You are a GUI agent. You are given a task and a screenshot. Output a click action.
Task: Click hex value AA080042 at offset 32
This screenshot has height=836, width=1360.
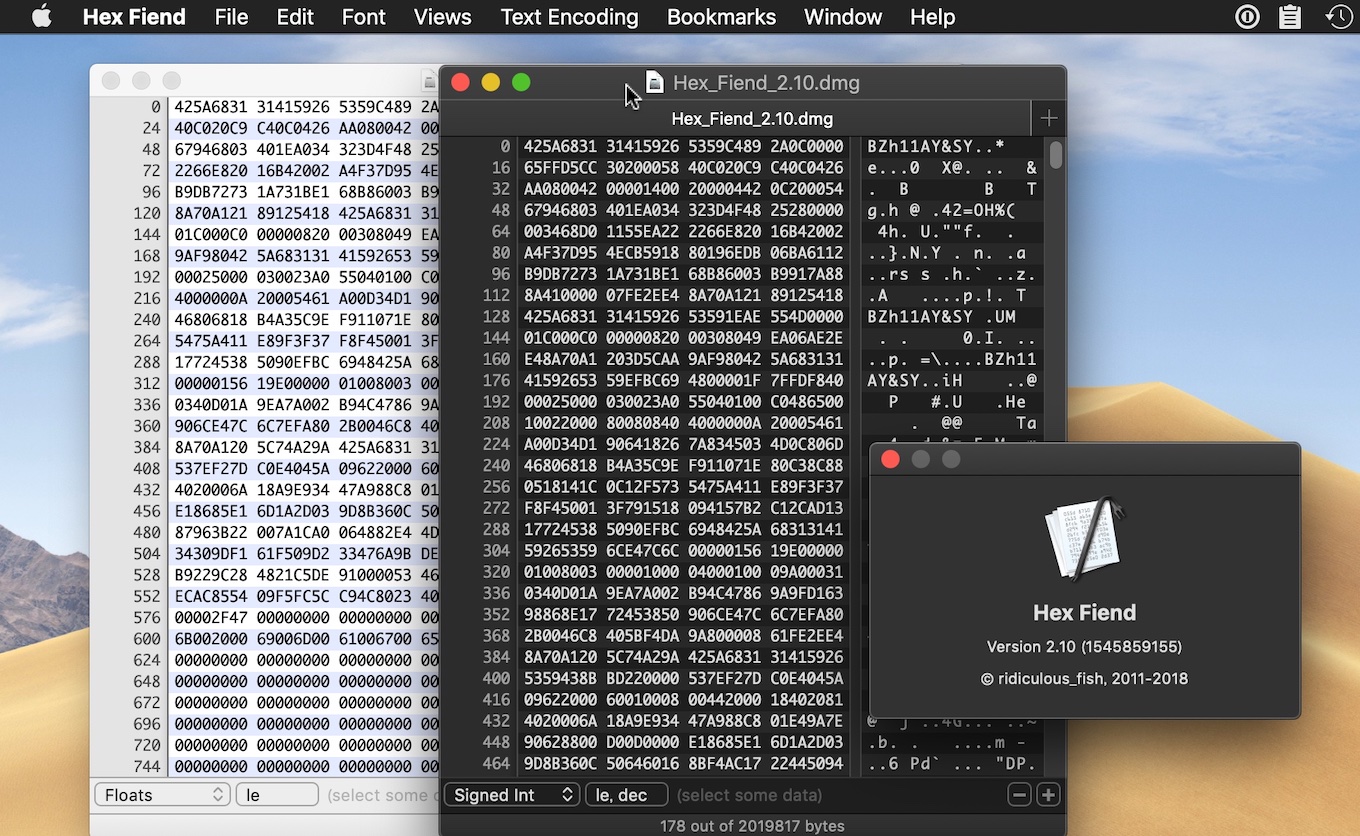coord(561,189)
